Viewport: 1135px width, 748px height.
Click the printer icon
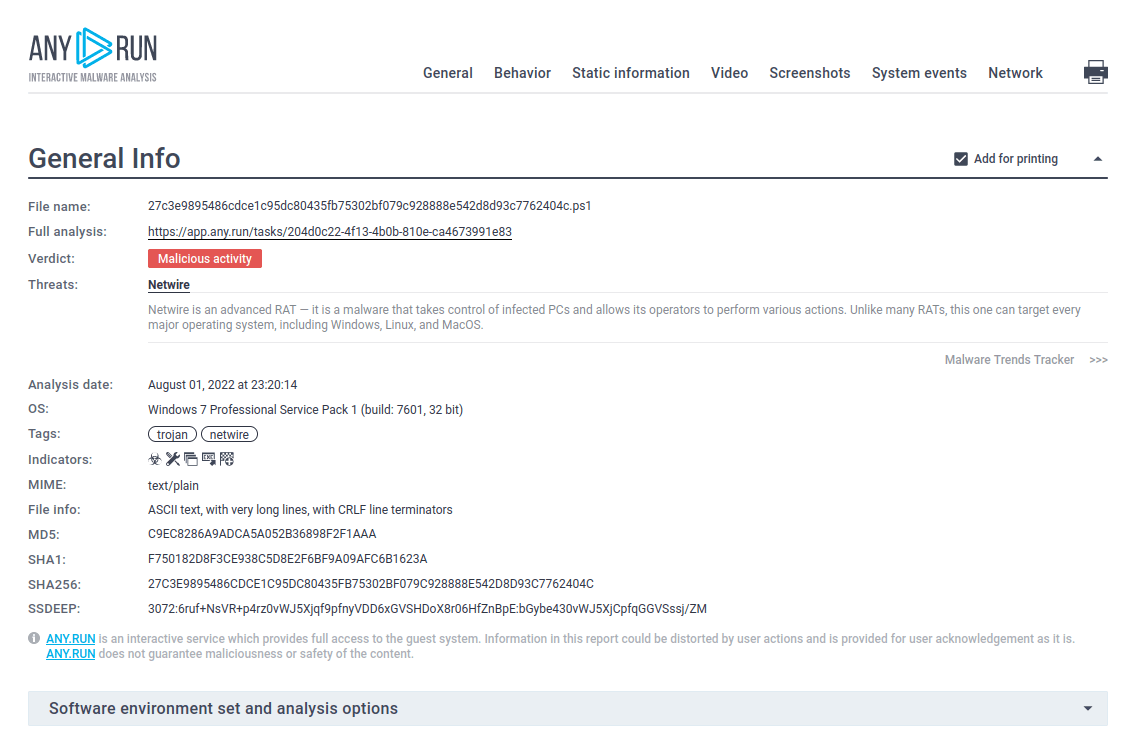1095,72
